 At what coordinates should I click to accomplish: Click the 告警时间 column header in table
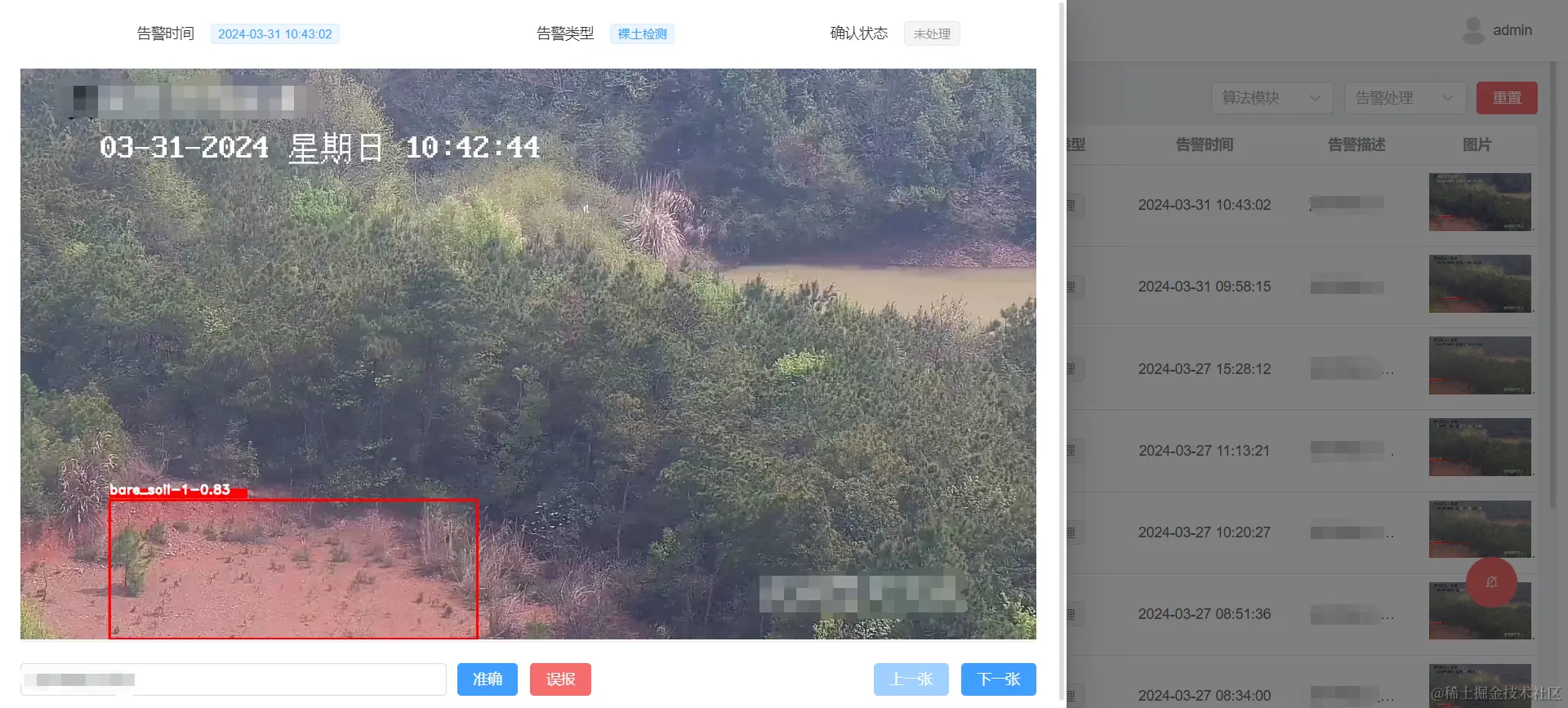tap(1205, 145)
